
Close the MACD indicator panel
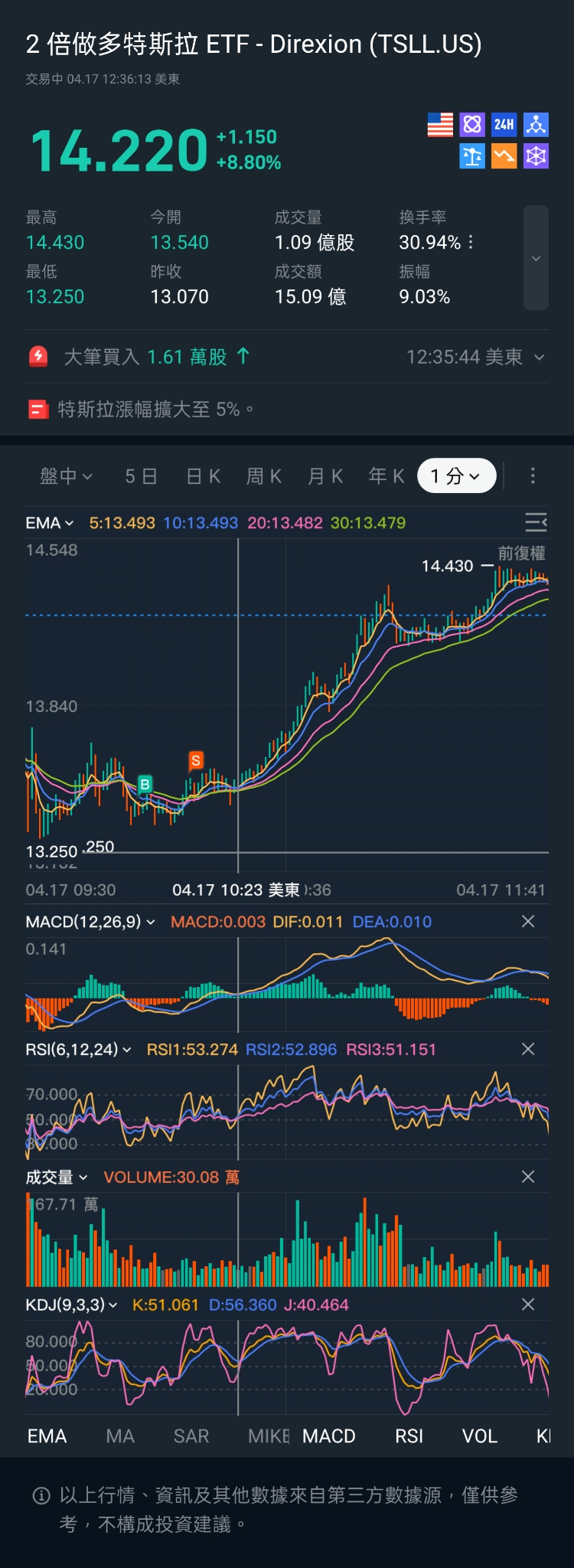pyautogui.click(x=528, y=922)
